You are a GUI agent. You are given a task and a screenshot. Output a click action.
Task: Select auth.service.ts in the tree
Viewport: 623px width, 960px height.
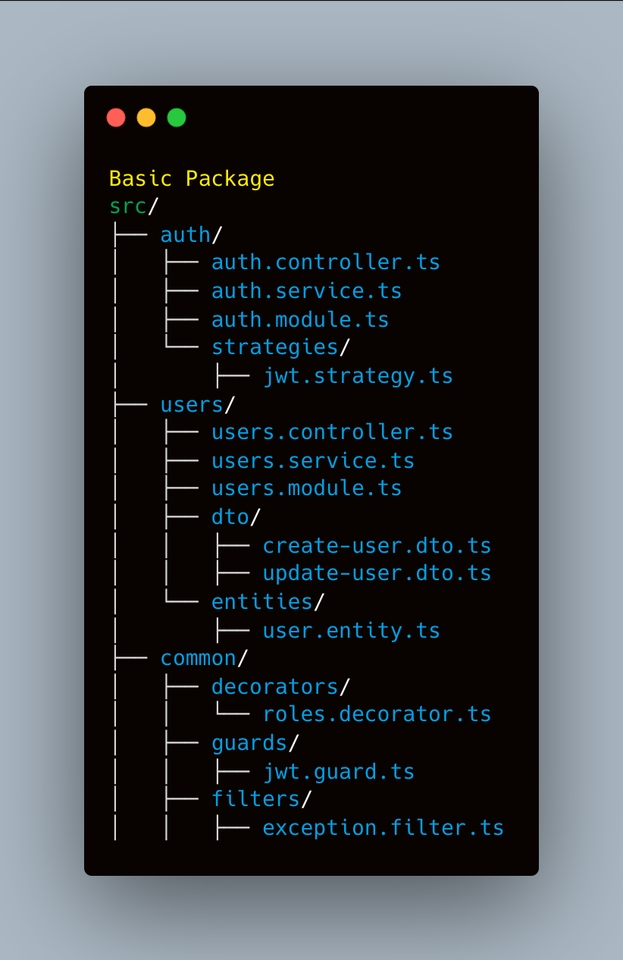307,291
